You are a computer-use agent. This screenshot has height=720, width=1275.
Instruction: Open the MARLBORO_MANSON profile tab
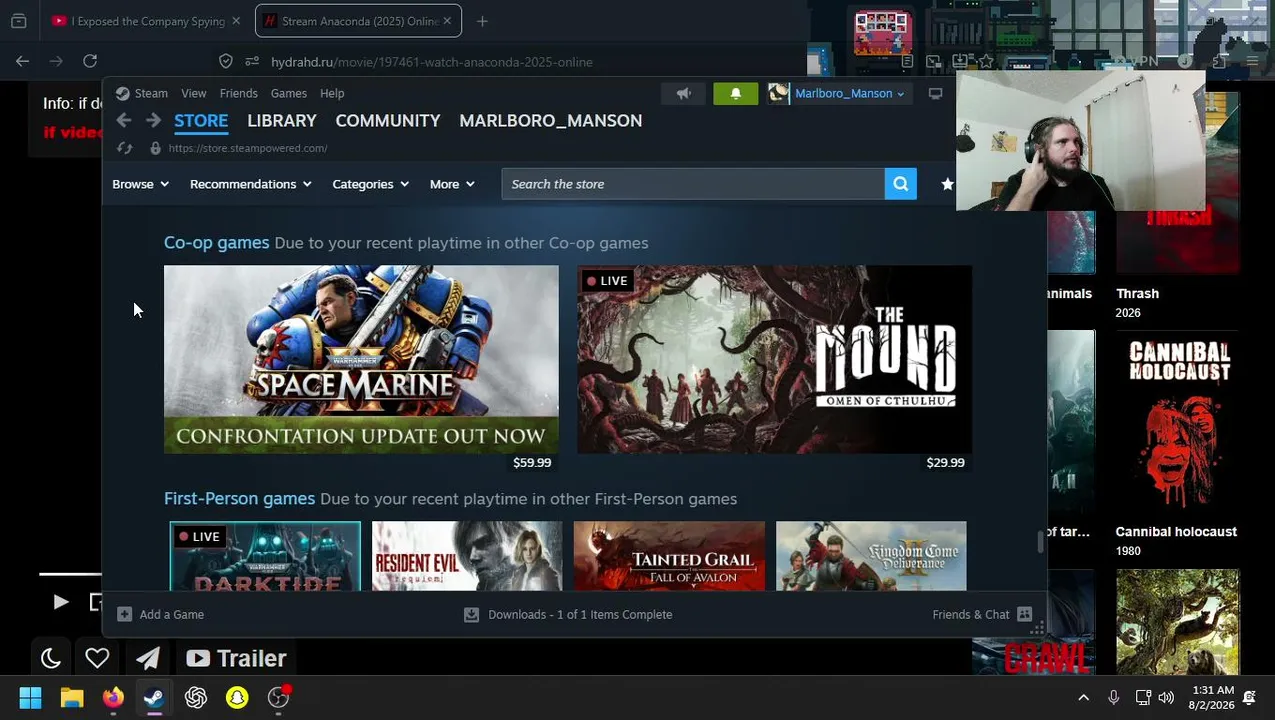coord(550,120)
